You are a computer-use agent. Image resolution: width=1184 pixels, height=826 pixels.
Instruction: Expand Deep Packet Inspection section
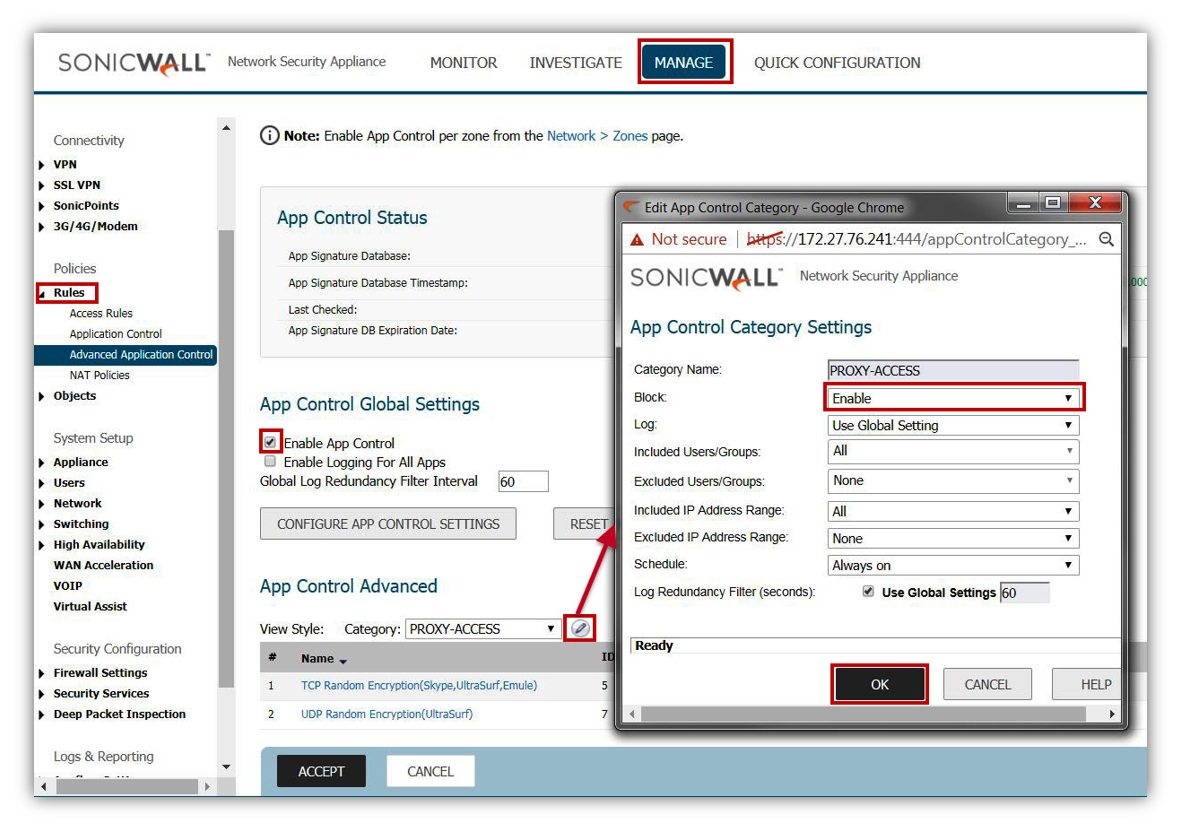coord(42,714)
